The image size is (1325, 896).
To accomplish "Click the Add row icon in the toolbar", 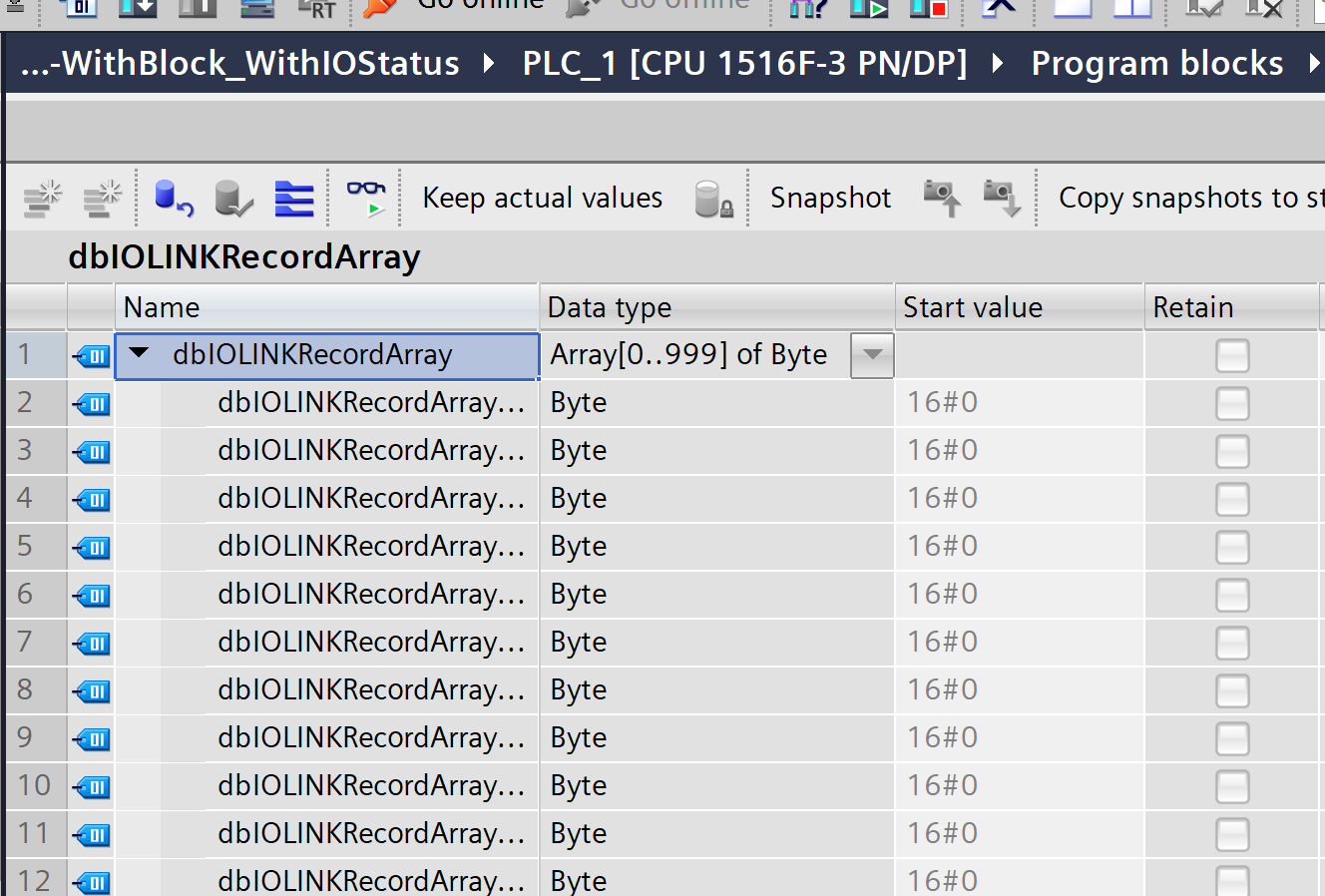I will coord(102,199).
